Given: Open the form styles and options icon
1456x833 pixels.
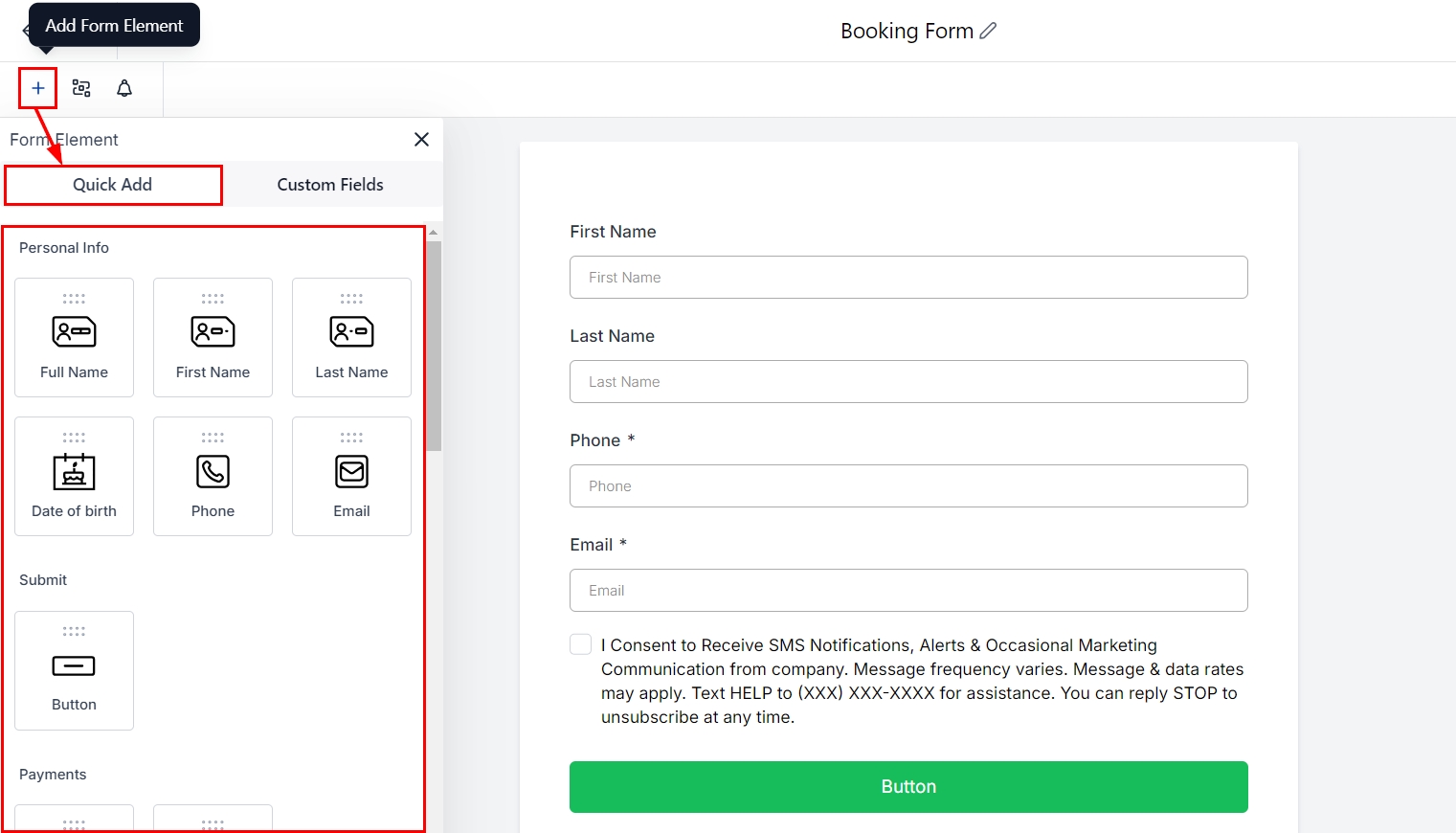Looking at the screenshot, I should (x=81, y=88).
